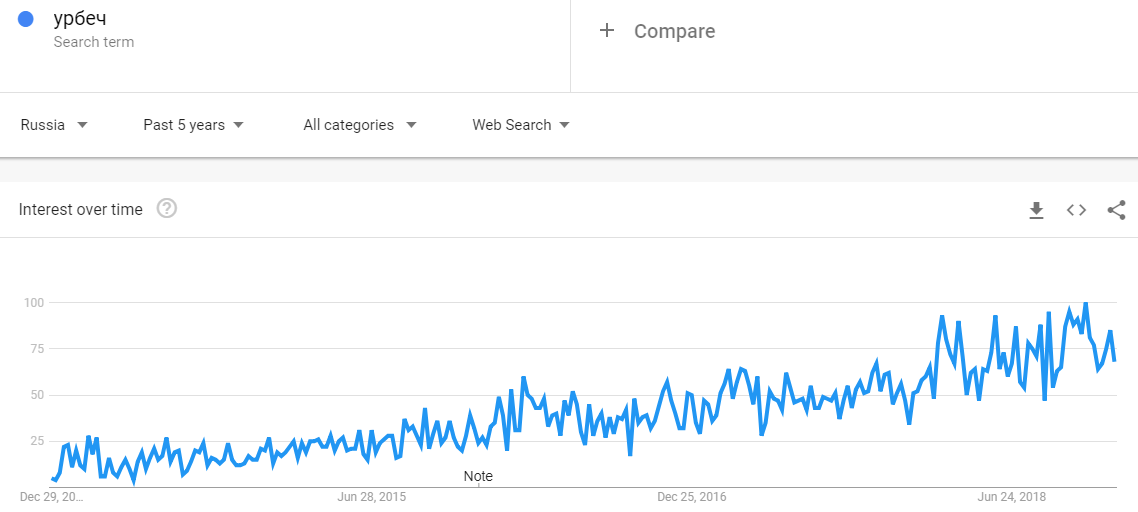Open the Russia region dropdown
This screenshot has height=512, width=1138.
click(54, 125)
